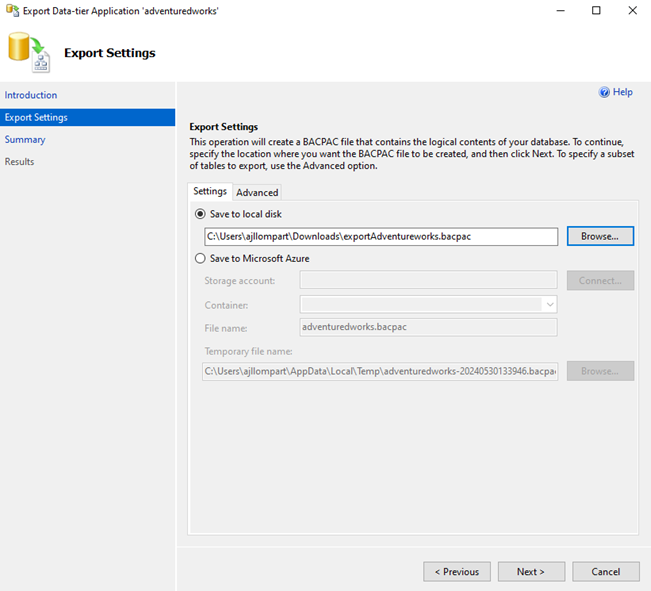Select the Save to local disk option
The width and height of the screenshot is (651, 591).
coord(200,214)
